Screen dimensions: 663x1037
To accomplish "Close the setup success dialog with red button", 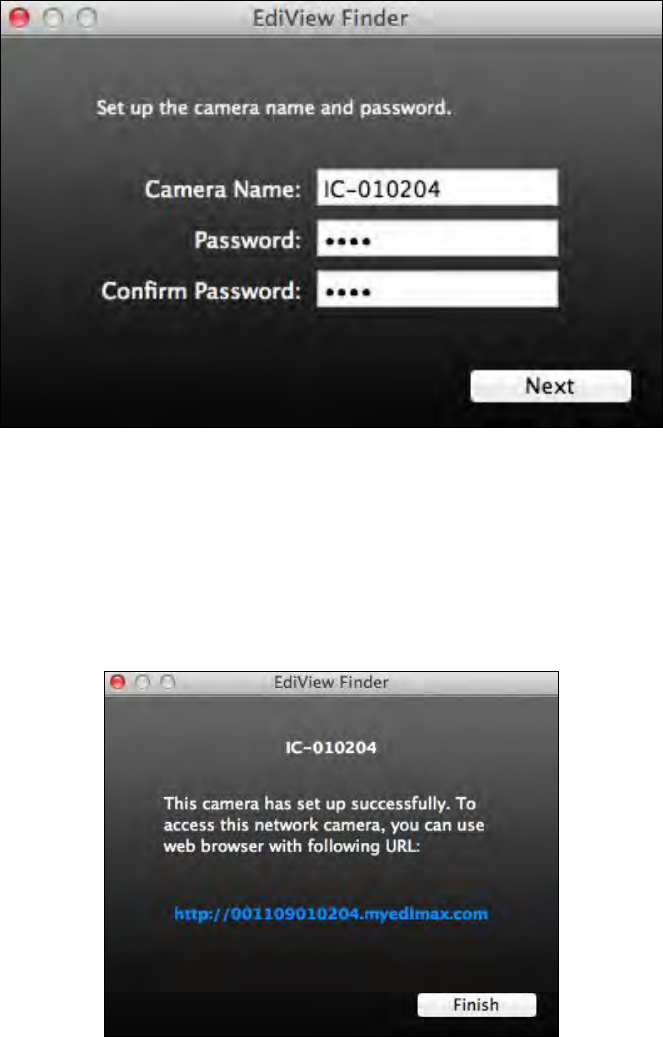I will click(x=118, y=682).
